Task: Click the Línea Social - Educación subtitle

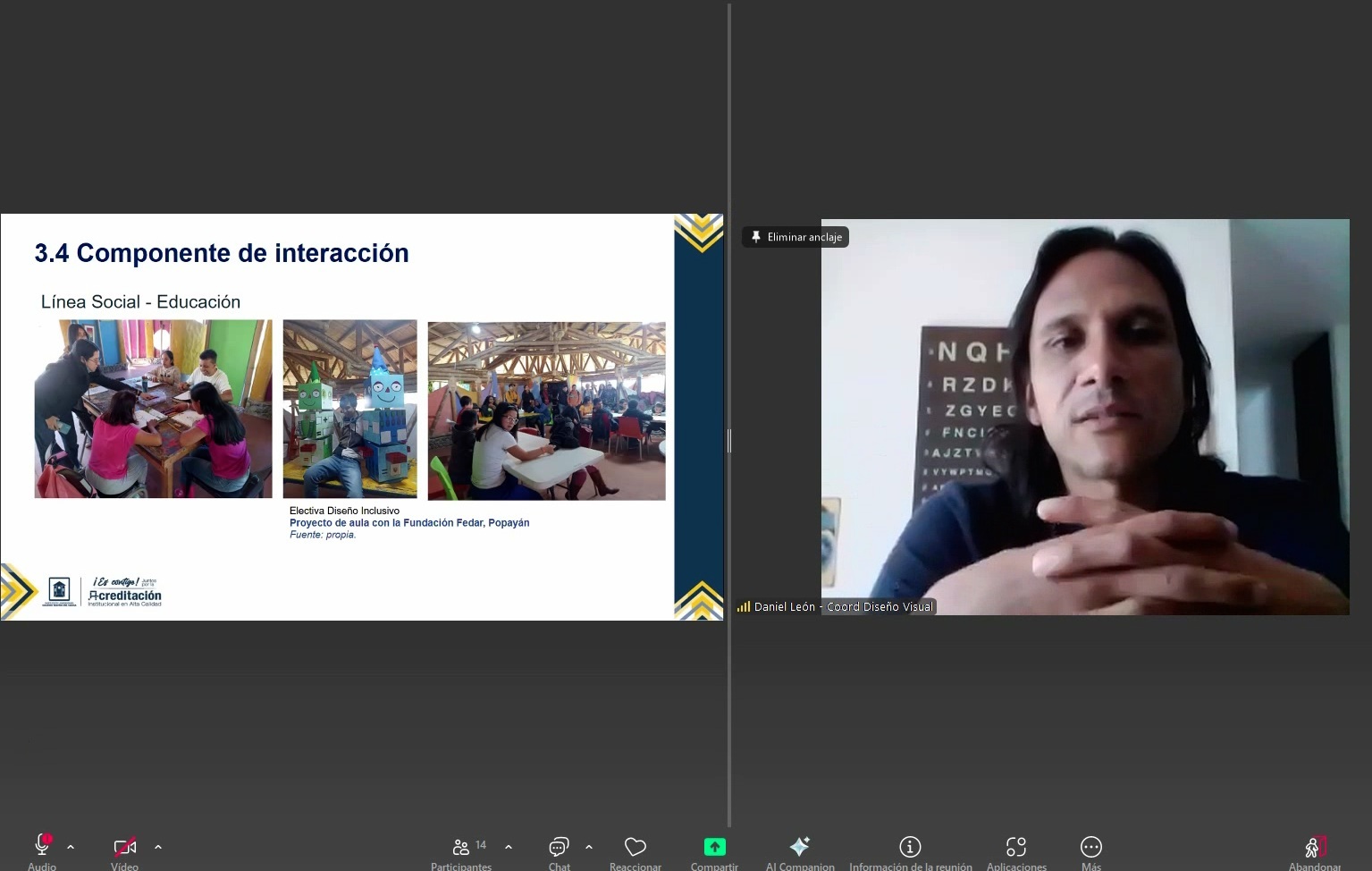Action: click(140, 302)
